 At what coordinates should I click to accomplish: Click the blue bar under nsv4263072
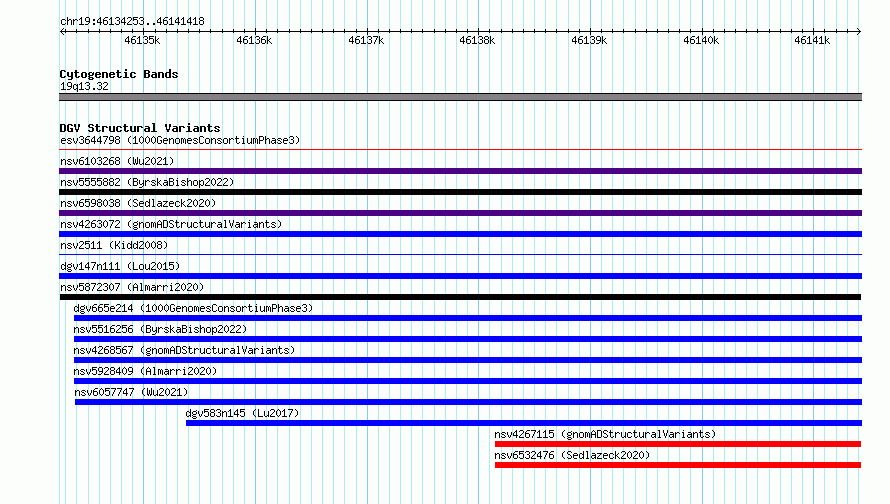tap(460, 234)
